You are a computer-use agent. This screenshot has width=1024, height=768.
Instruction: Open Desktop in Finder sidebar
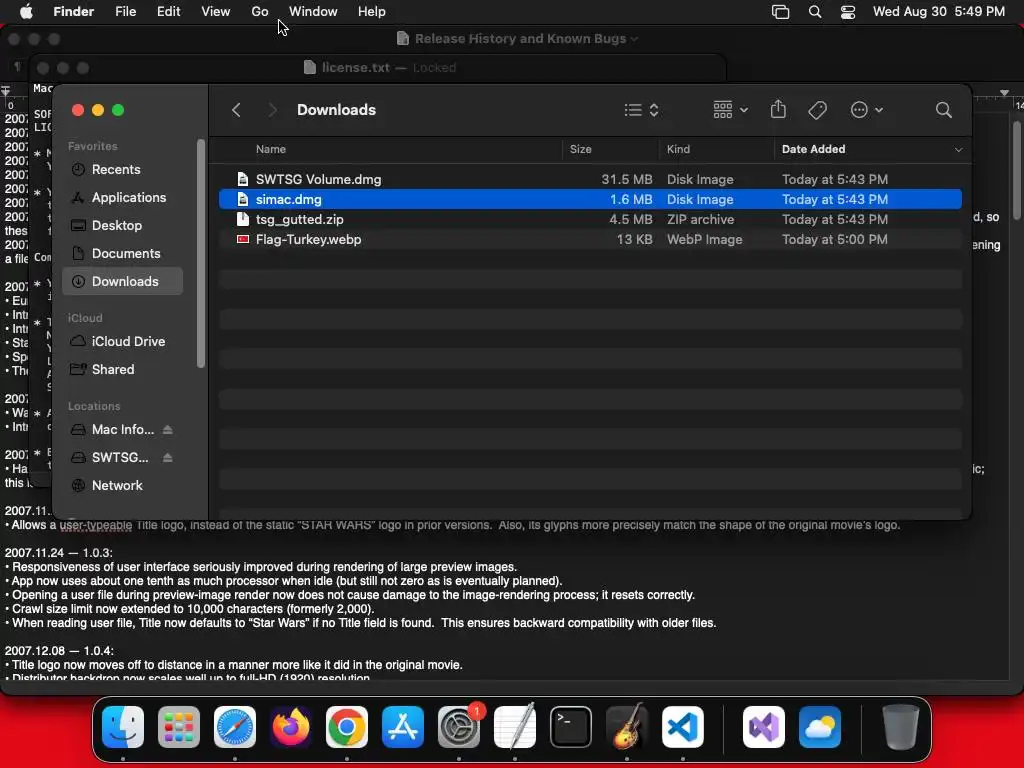tap(123, 225)
